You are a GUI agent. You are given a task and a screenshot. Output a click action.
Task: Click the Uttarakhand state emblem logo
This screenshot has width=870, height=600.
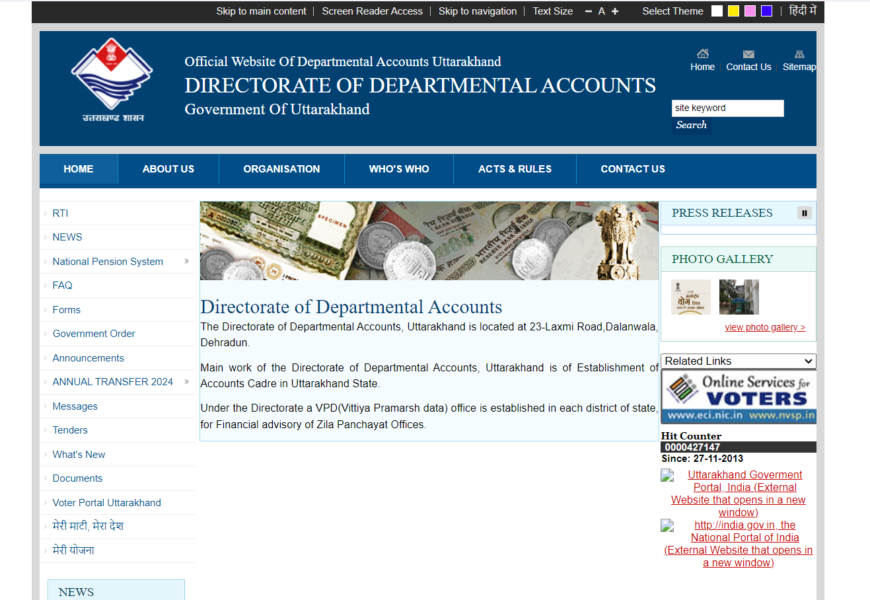[x=112, y=75]
